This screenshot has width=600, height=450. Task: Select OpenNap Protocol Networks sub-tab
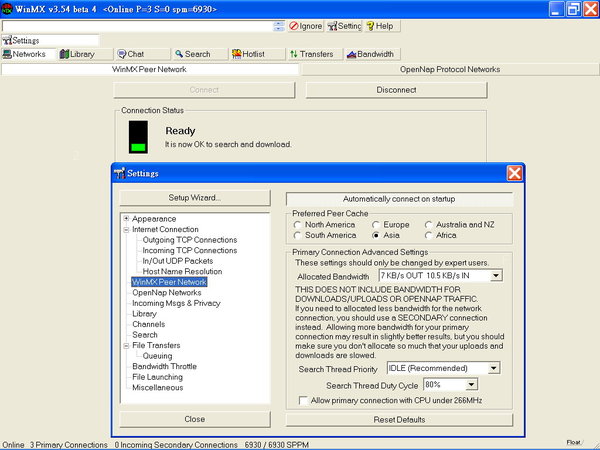point(450,69)
